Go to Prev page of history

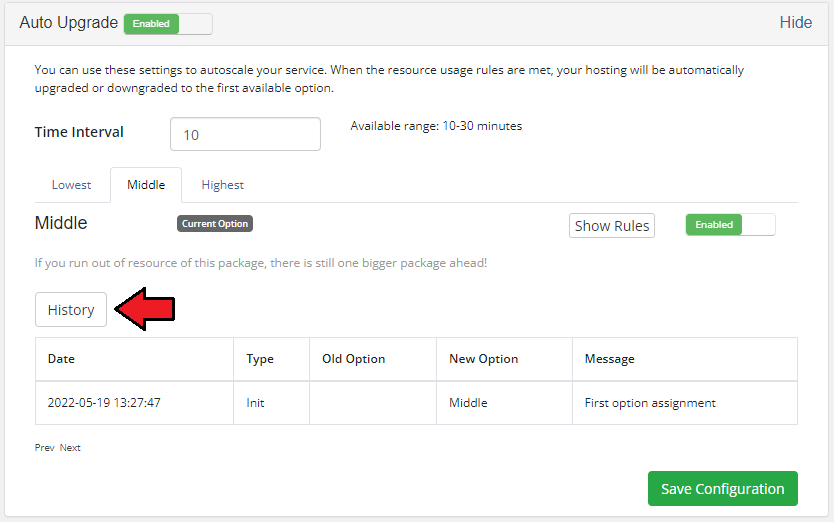tap(45, 448)
